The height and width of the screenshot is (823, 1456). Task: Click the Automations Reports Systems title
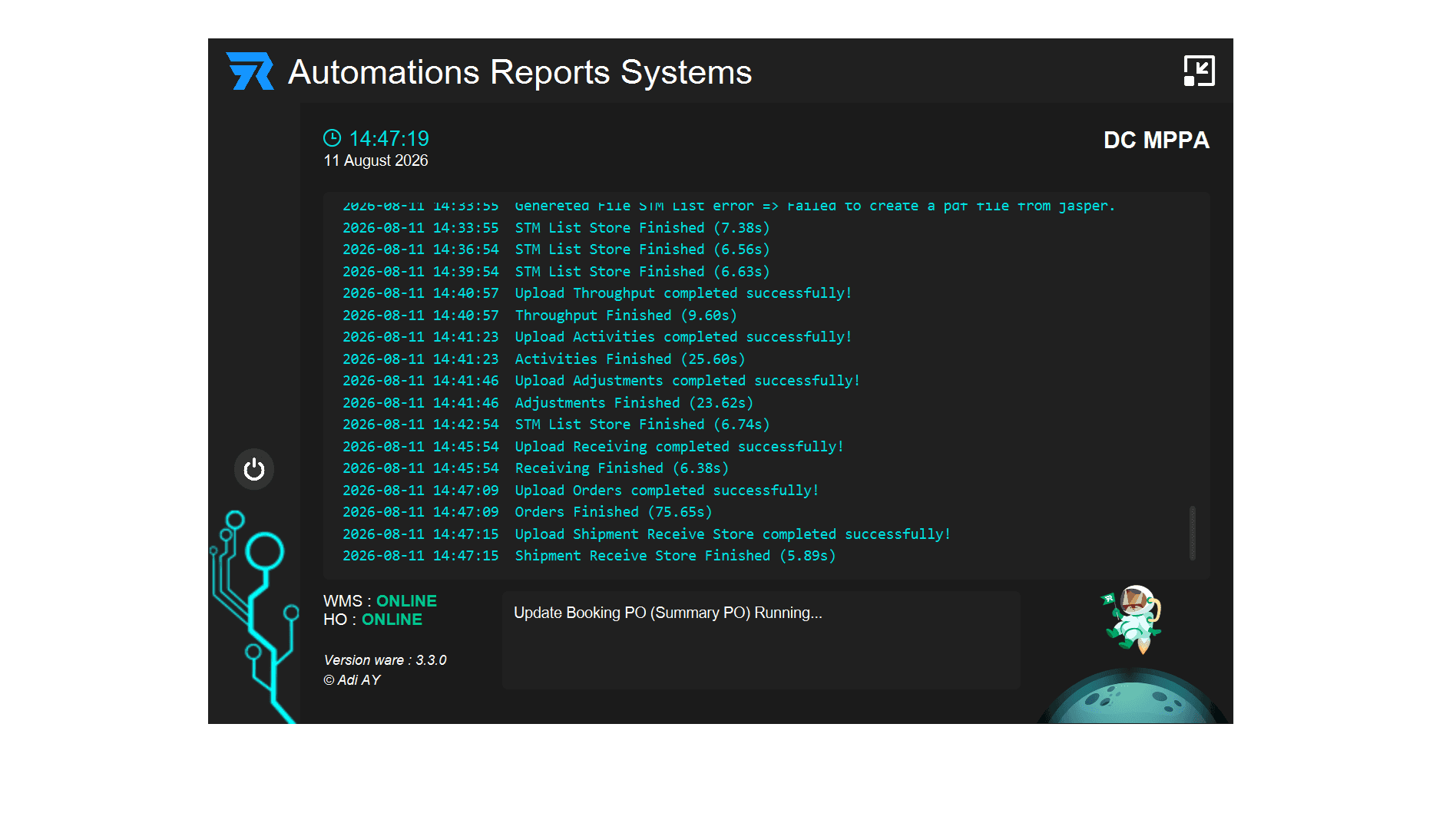click(520, 72)
